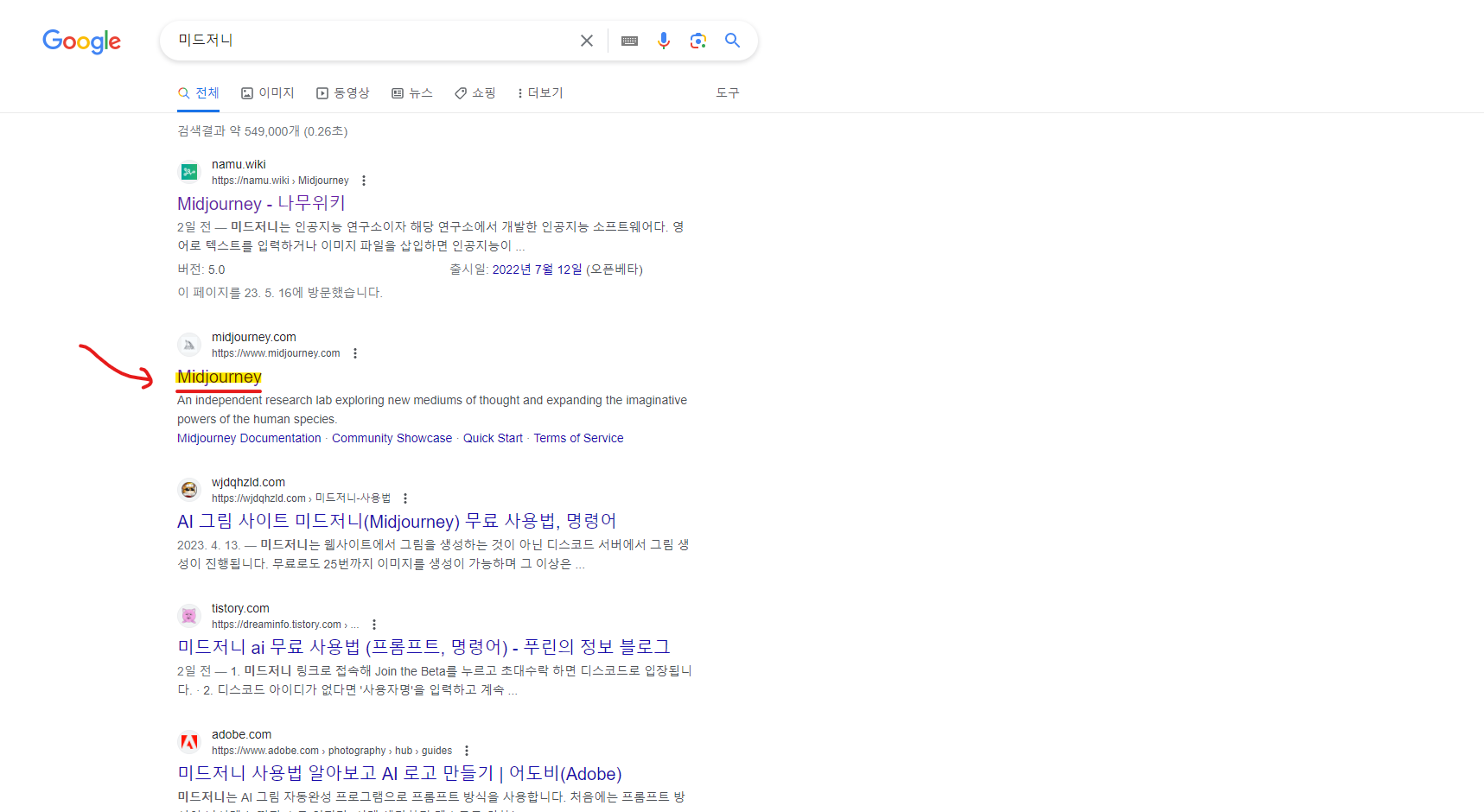Click the magnifier search button
This screenshot has height=812, width=1484.
coord(732,41)
